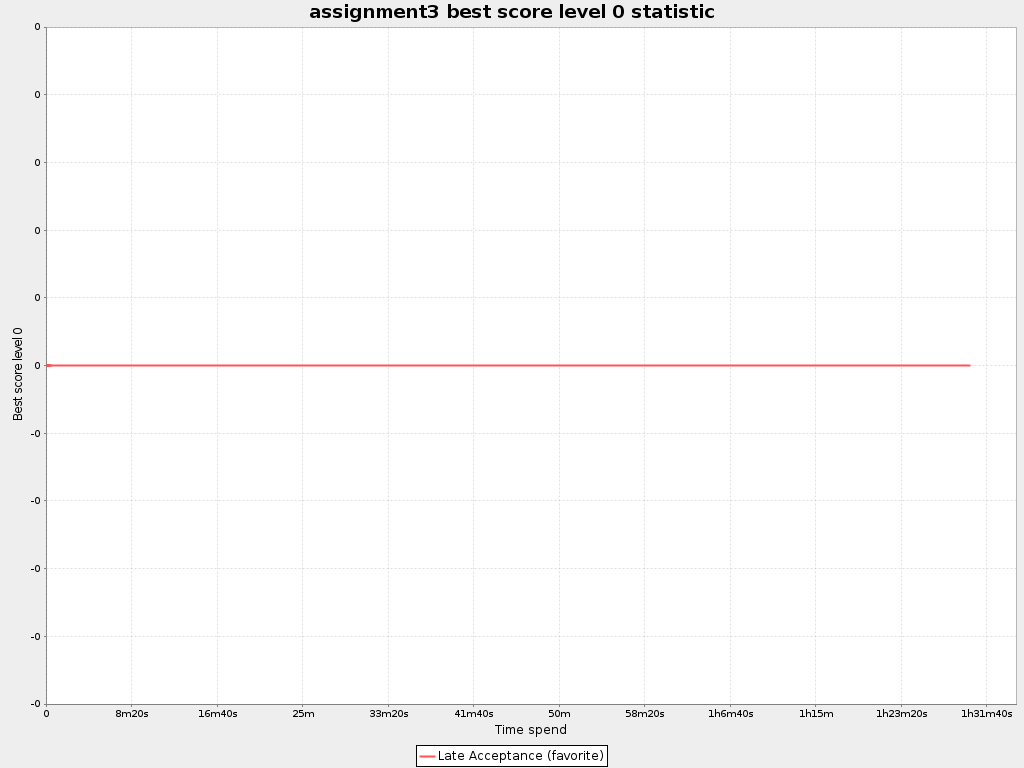Viewport: 1024px width, 768px height.
Task: Click the 41m40s tick label
Action: [474, 714]
